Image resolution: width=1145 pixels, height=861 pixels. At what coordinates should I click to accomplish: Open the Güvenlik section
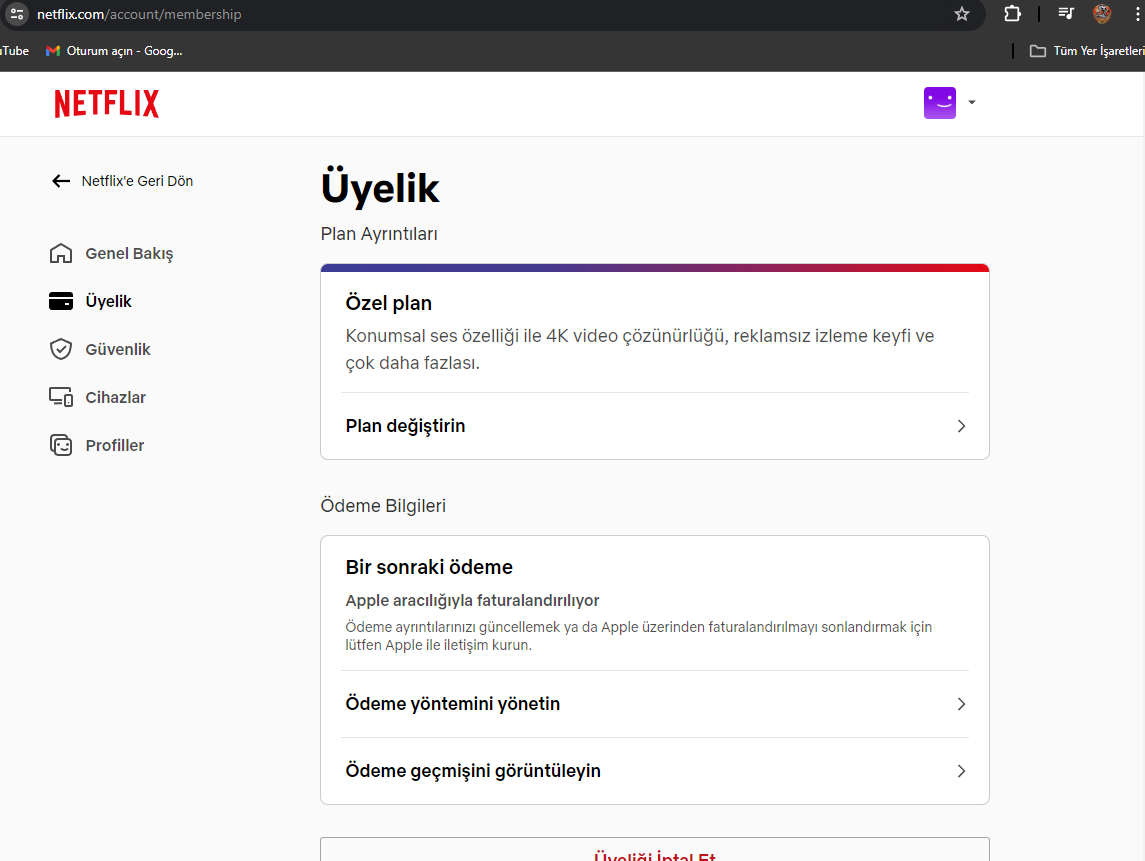(x=118, y=349)
